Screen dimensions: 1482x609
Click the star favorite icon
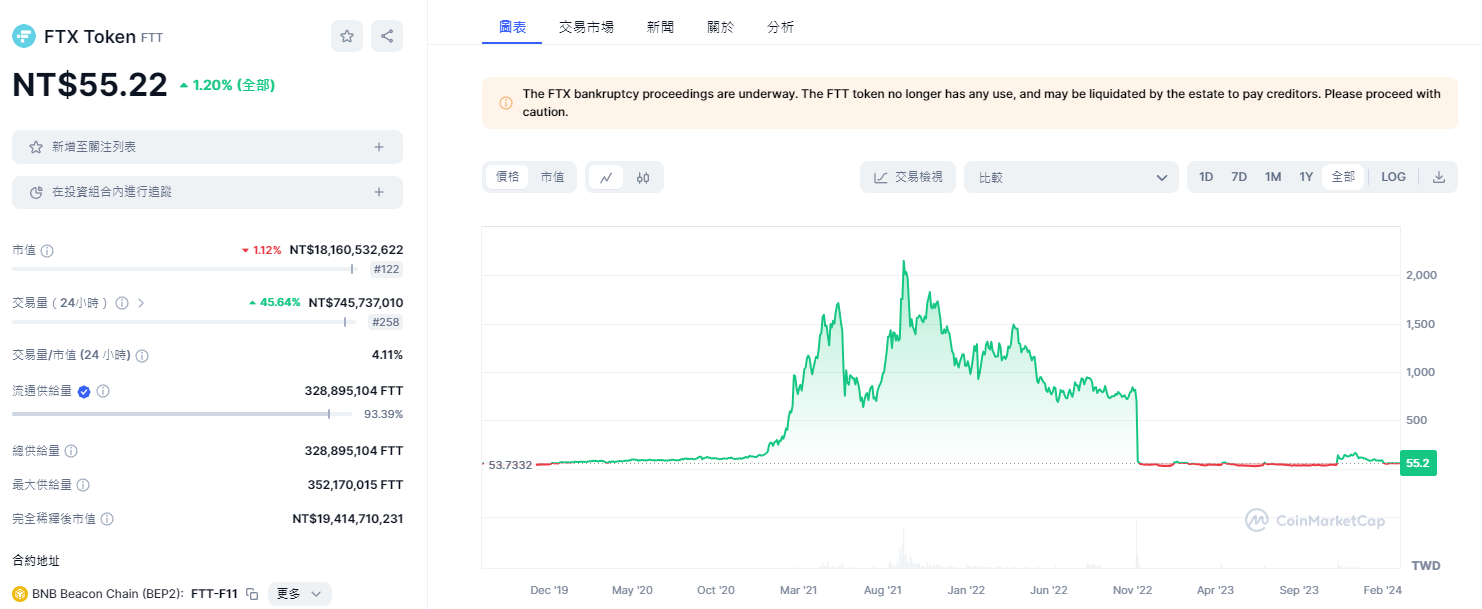coord(347,36)
